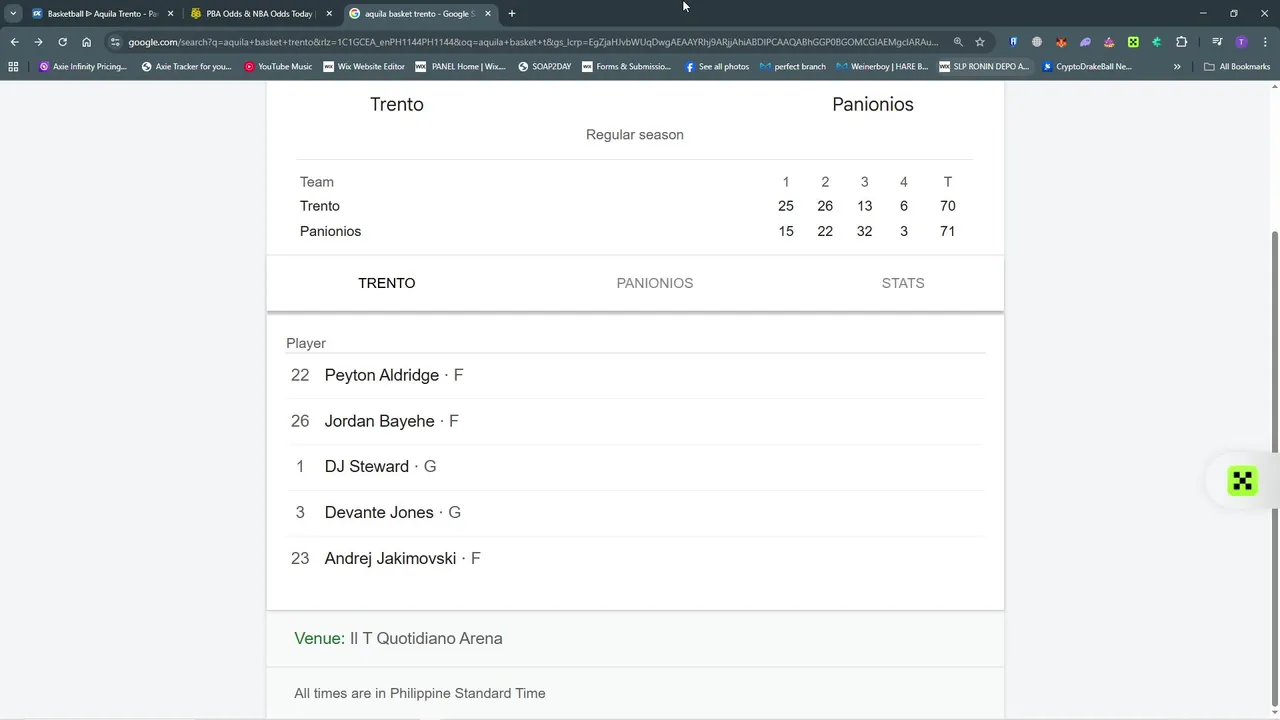Image resolution: width=1280 pixels, height=720 pixels.
Task: Open a new browser tab
Action: pyautogui.click(x=512, y=14)
